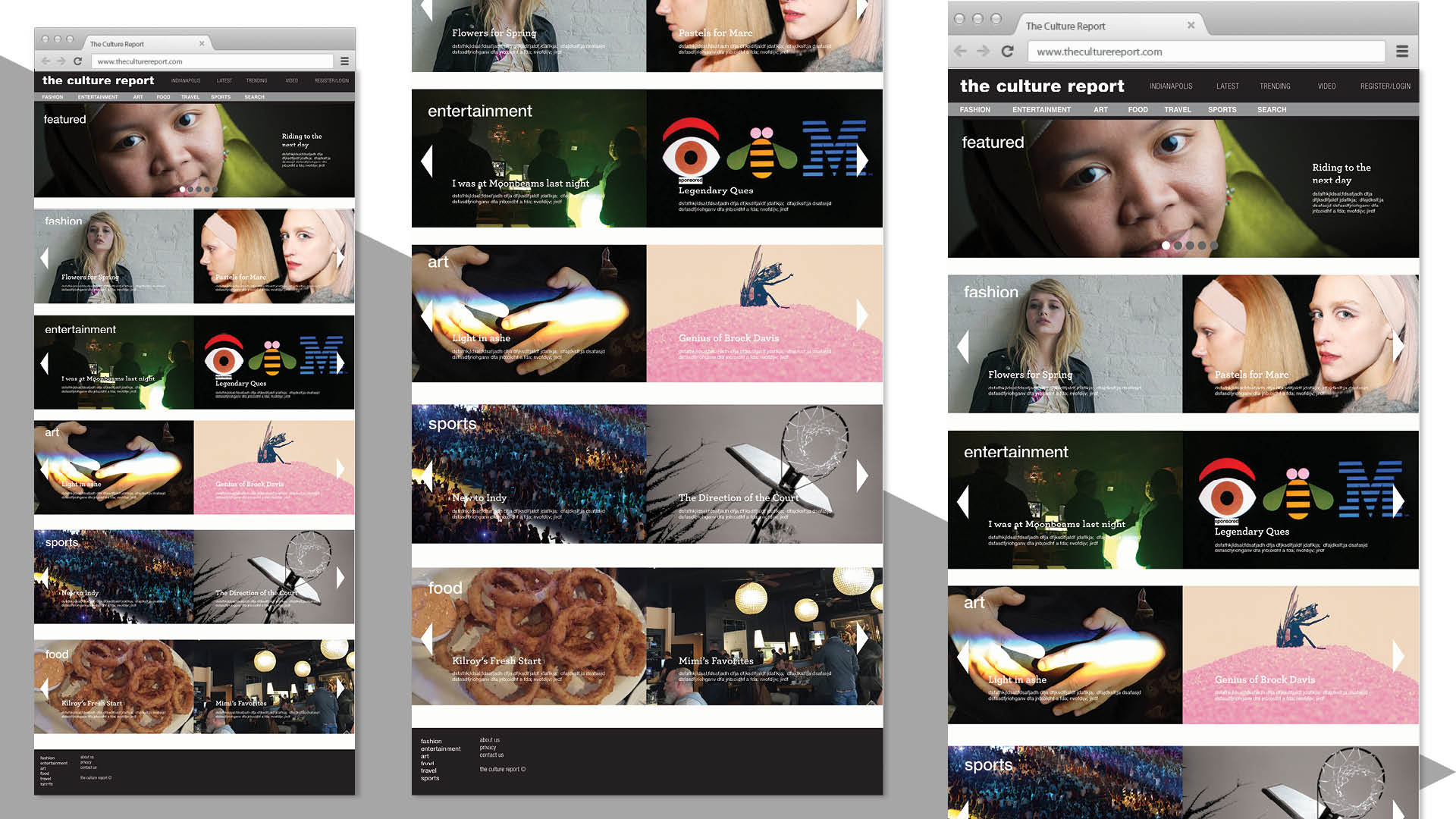The height and width of the screenshot is (819, 1456).
Task: Select second featured slide dot in right browser
Action: 1178,245
